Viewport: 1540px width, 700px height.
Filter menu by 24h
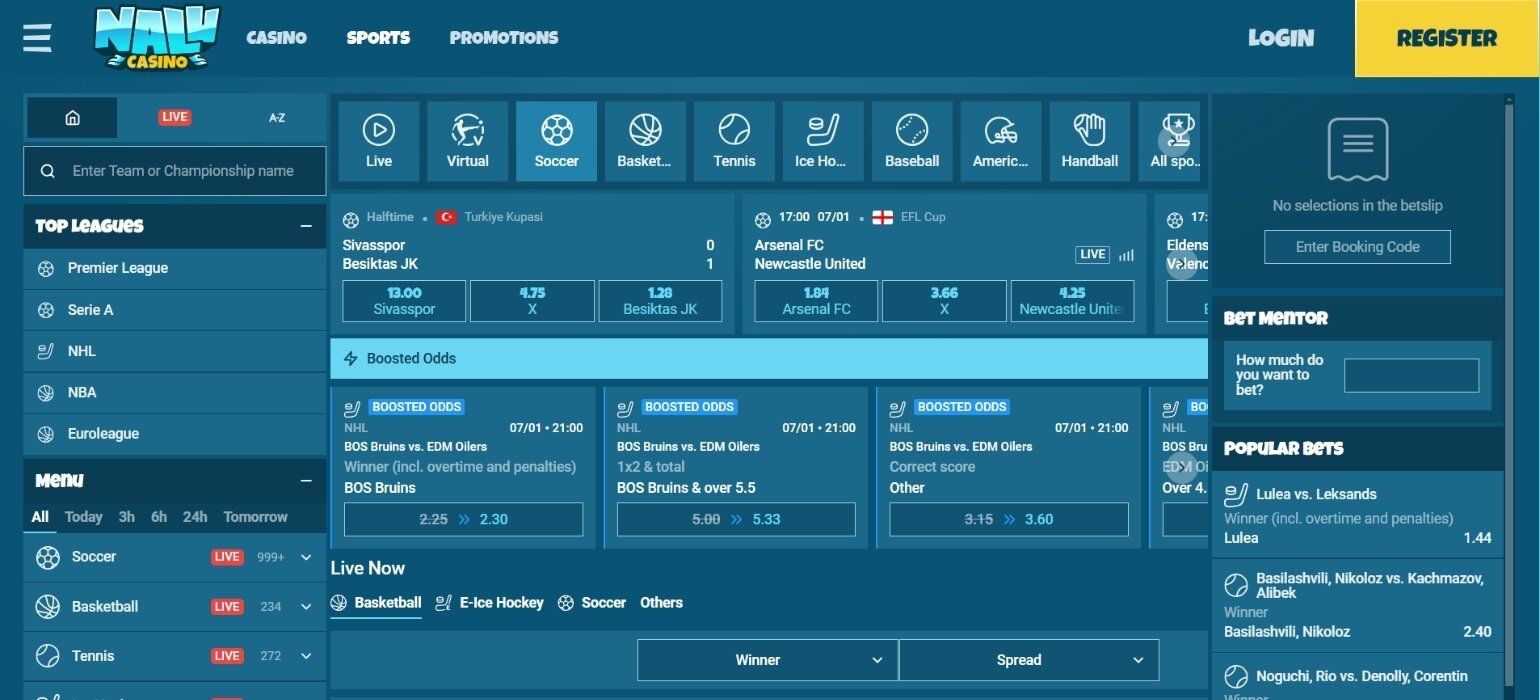point(195,517)
